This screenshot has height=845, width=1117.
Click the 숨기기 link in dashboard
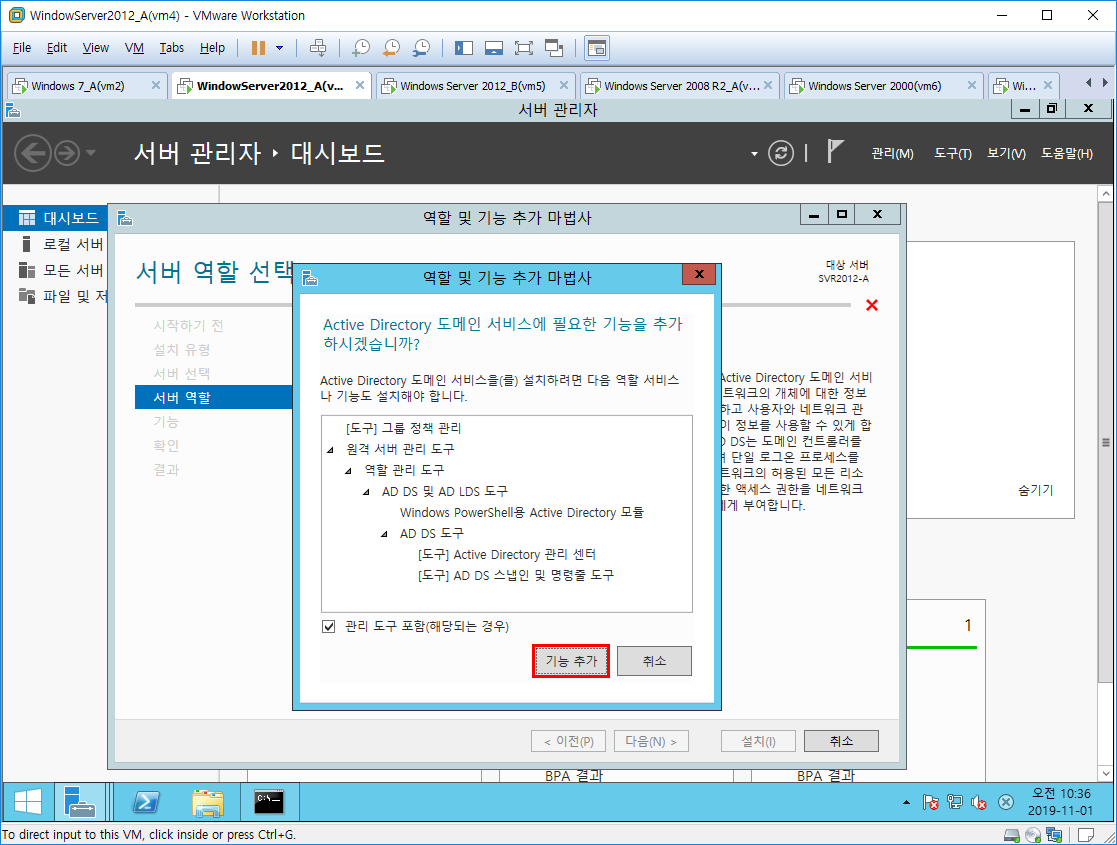[x=1035, y=490]
